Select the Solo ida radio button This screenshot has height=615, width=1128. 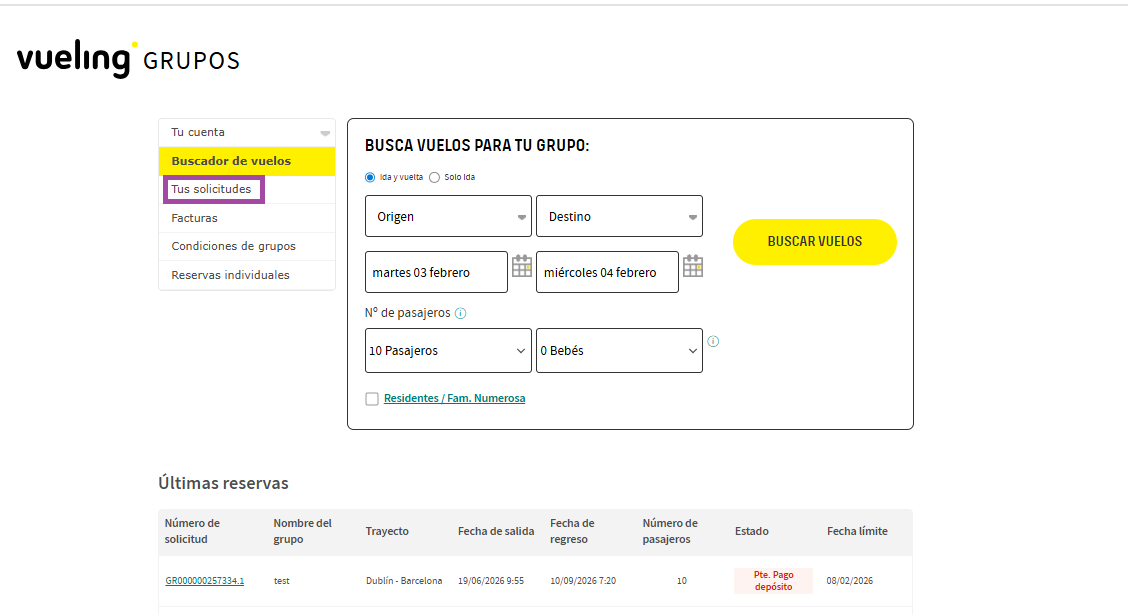[x=434, y=177]
